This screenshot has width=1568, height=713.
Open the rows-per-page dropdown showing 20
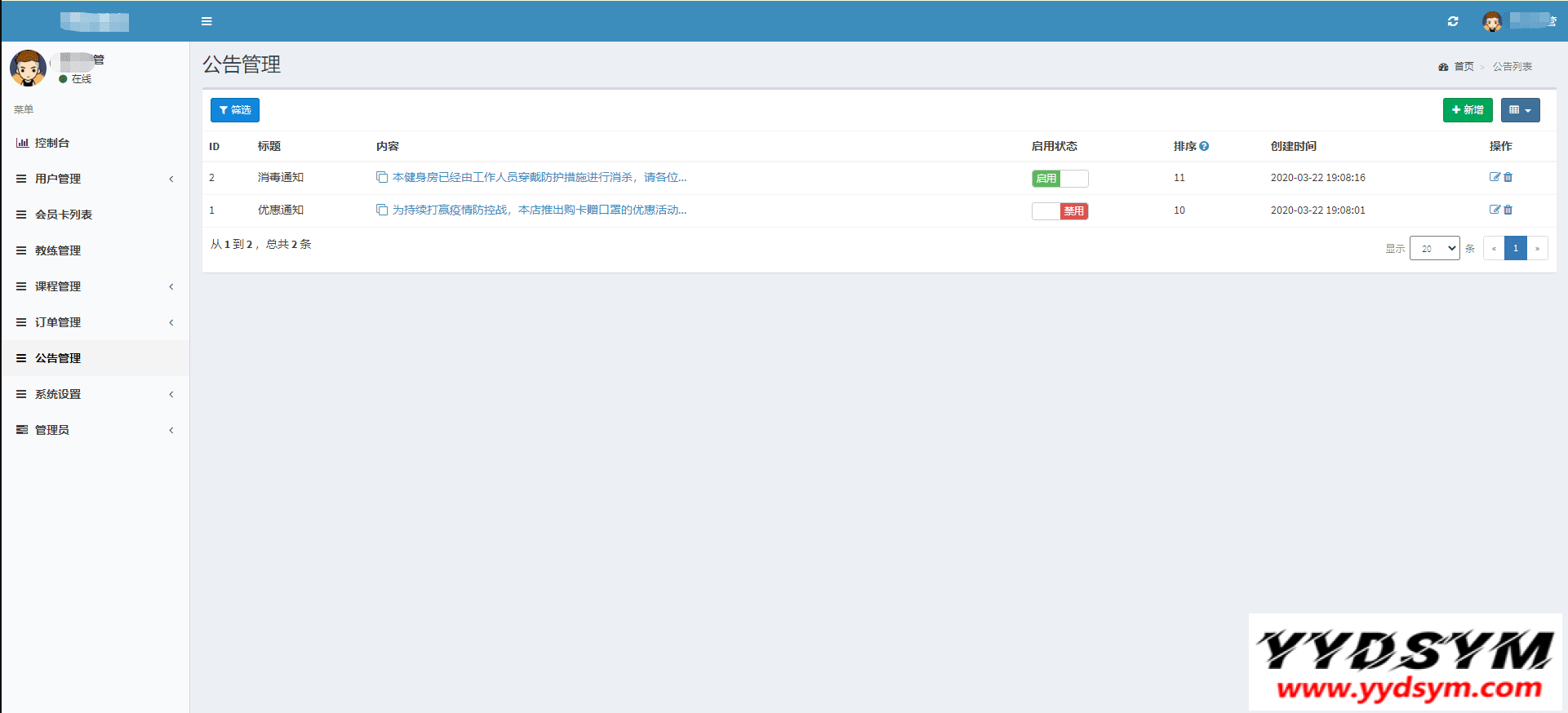(x=1434, y=249)
